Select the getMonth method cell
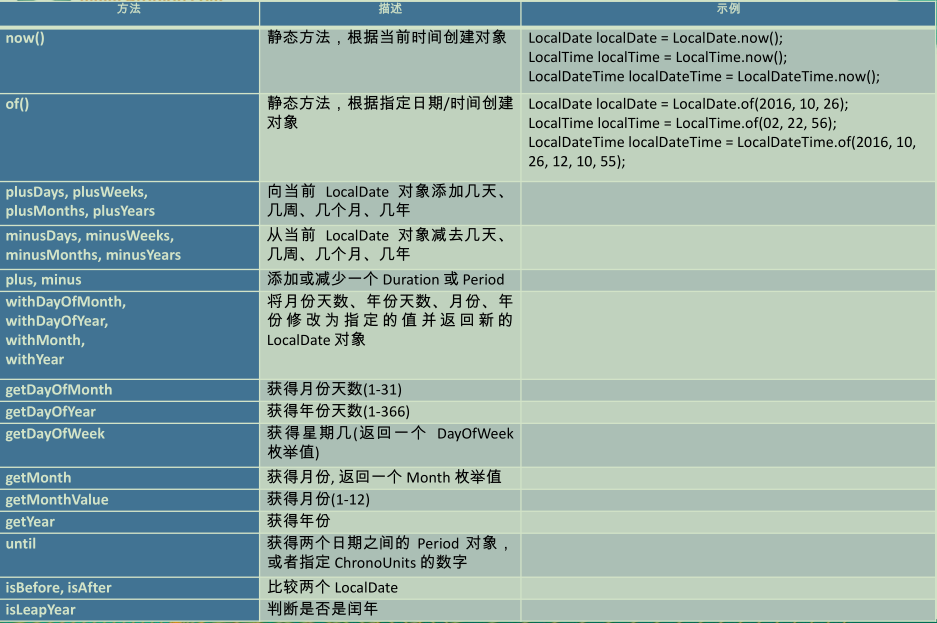937x623 pixels. (x=130, y=478)
